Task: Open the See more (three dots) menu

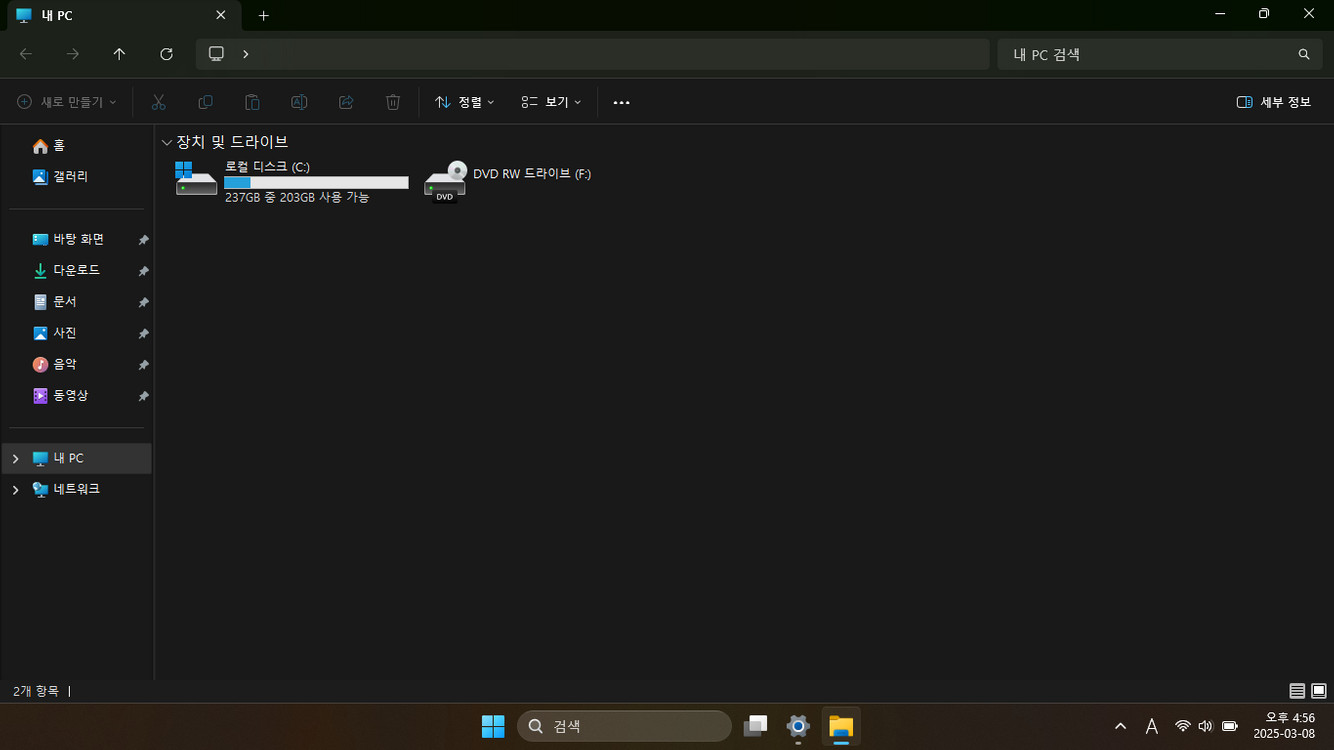Action: [x=621, y=102]
